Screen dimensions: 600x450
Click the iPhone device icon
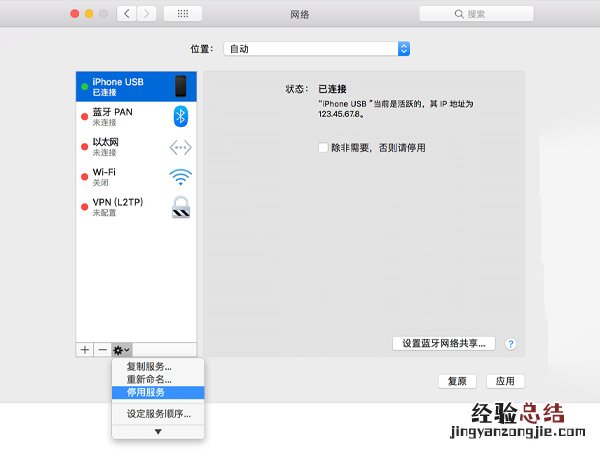[181, 86]
